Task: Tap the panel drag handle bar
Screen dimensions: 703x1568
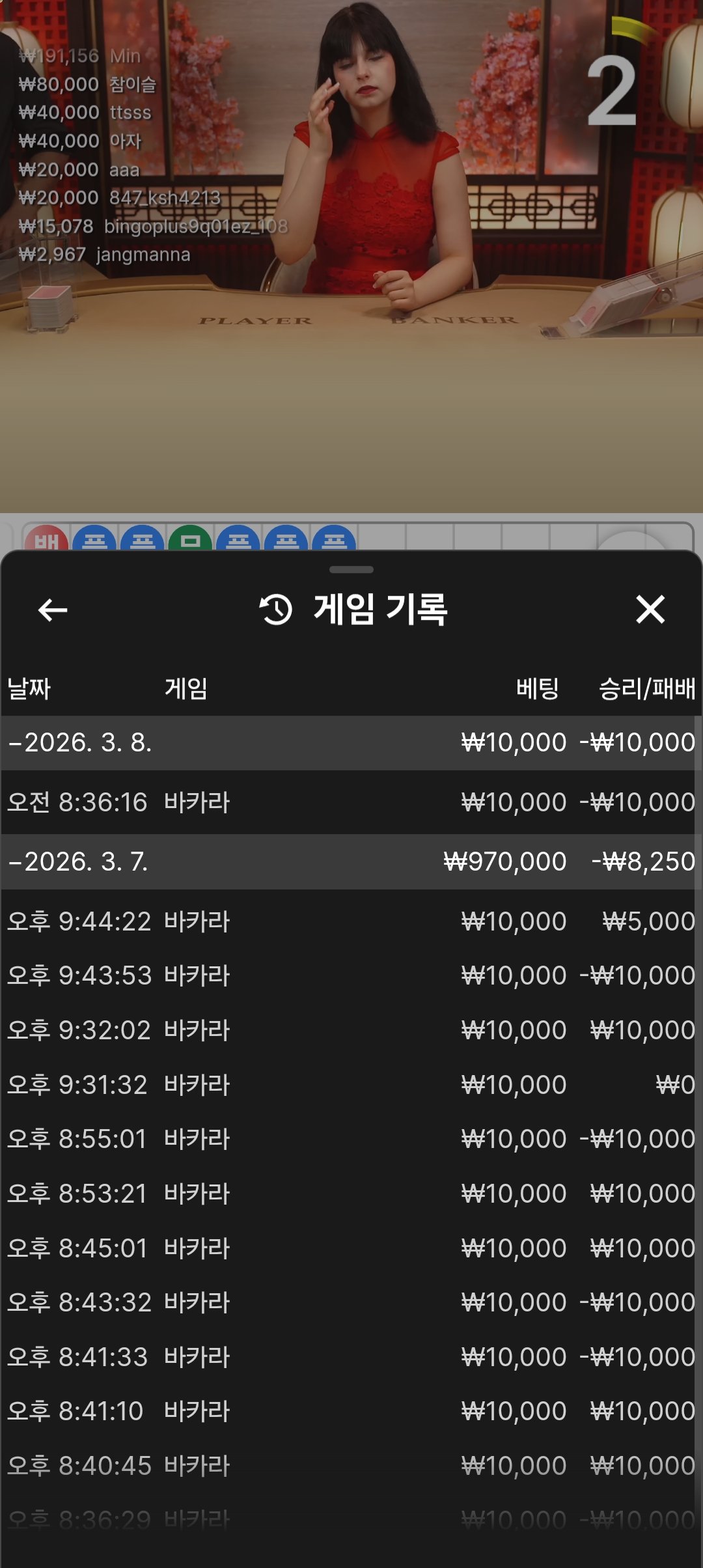Action: point(351,570)
